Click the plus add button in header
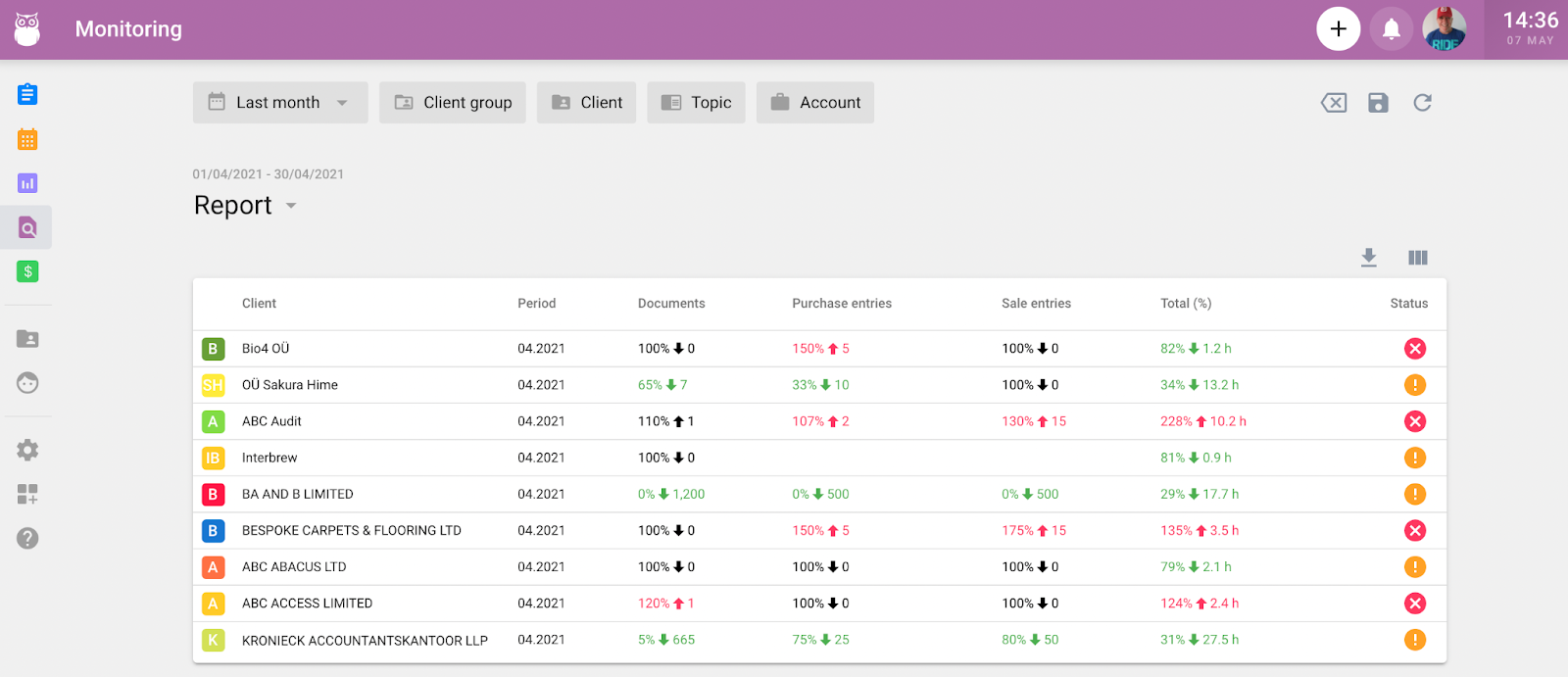 point(1339,29)
